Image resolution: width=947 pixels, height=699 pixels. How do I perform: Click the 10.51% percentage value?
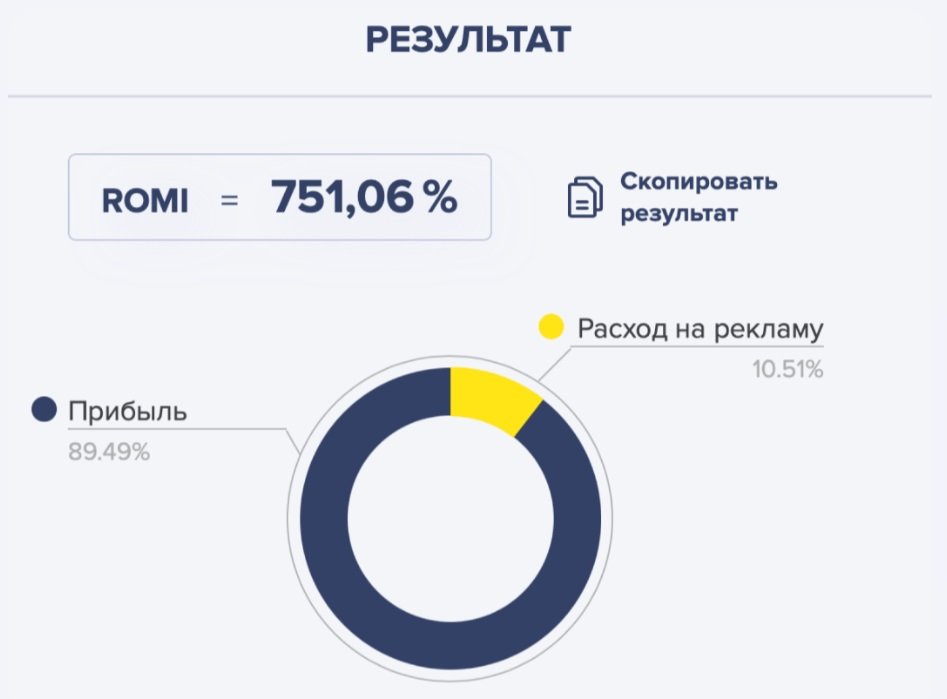tap(787, 369)
